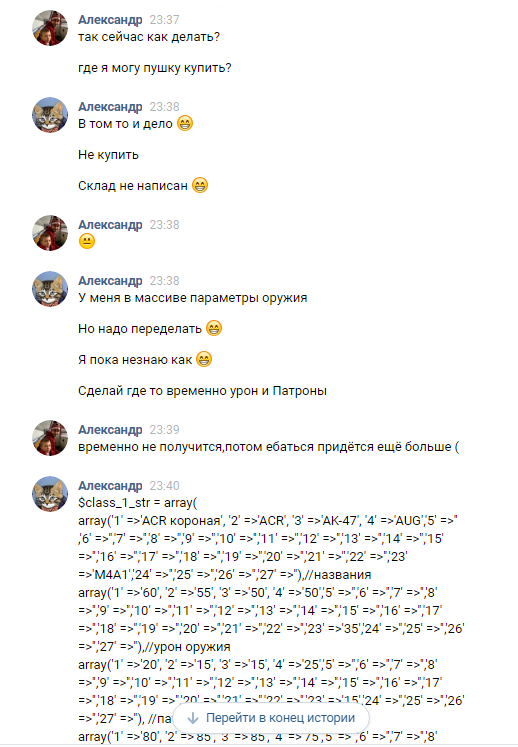Open Александр profile link at 23:37

pos(110,20)
